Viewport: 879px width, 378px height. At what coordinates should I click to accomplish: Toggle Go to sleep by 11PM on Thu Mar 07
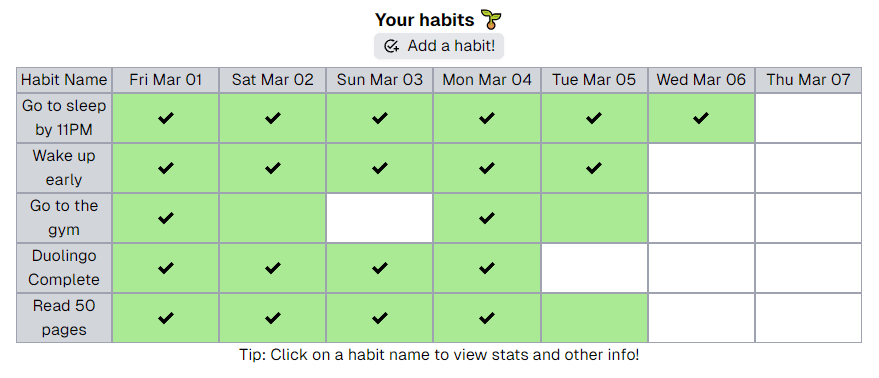808,118
